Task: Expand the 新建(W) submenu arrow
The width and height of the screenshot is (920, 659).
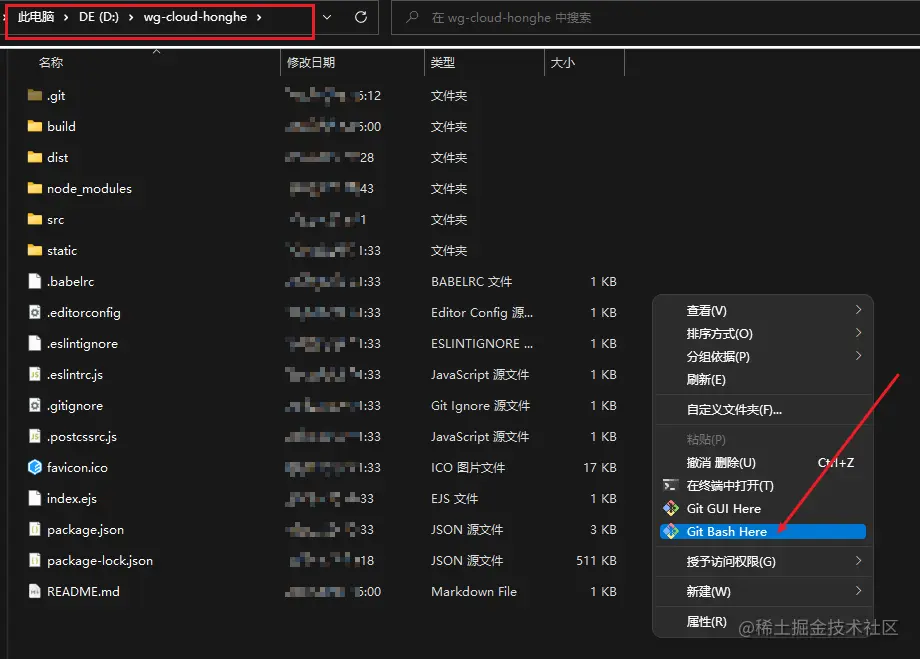Action: (858, 590)
